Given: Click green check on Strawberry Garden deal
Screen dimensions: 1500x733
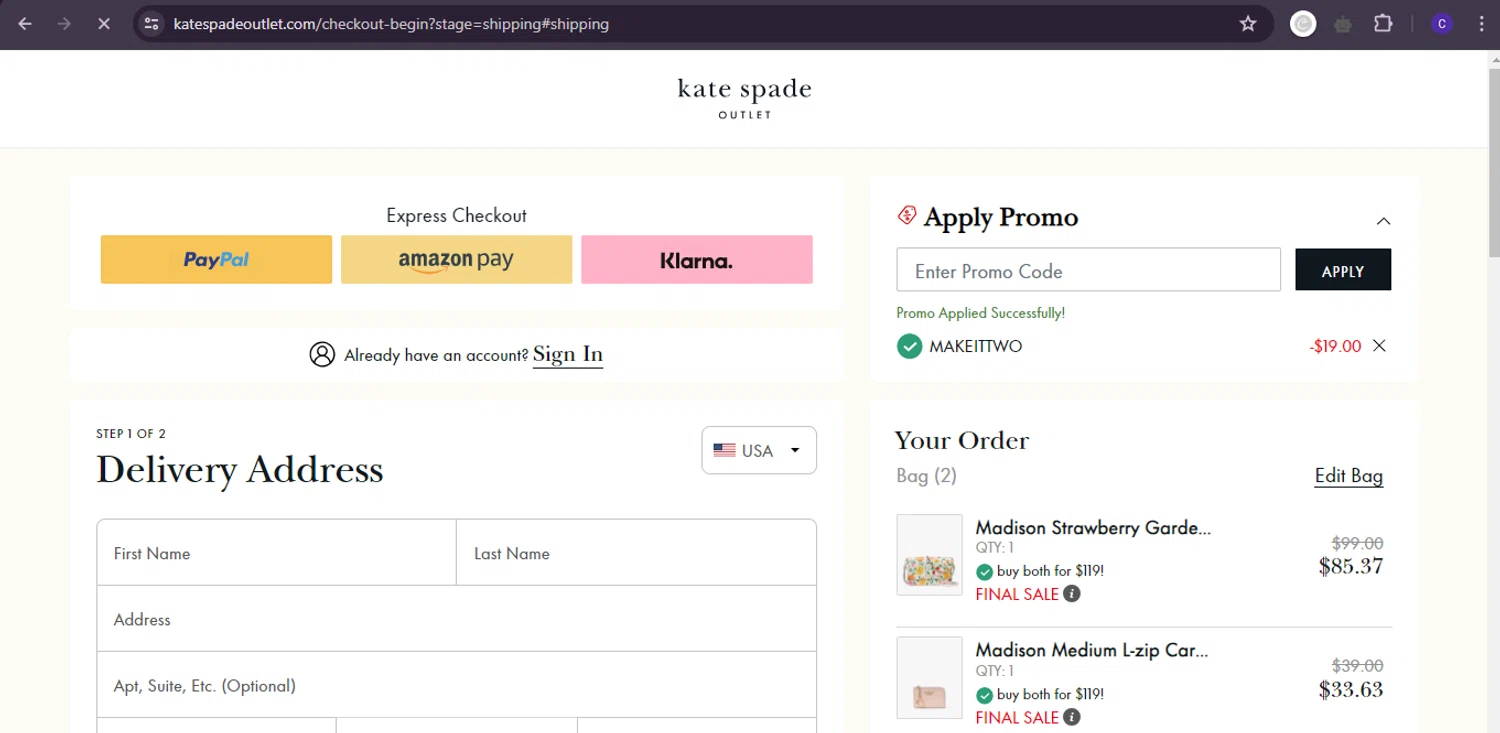Looking at the screenshot, I should (984, 572).
